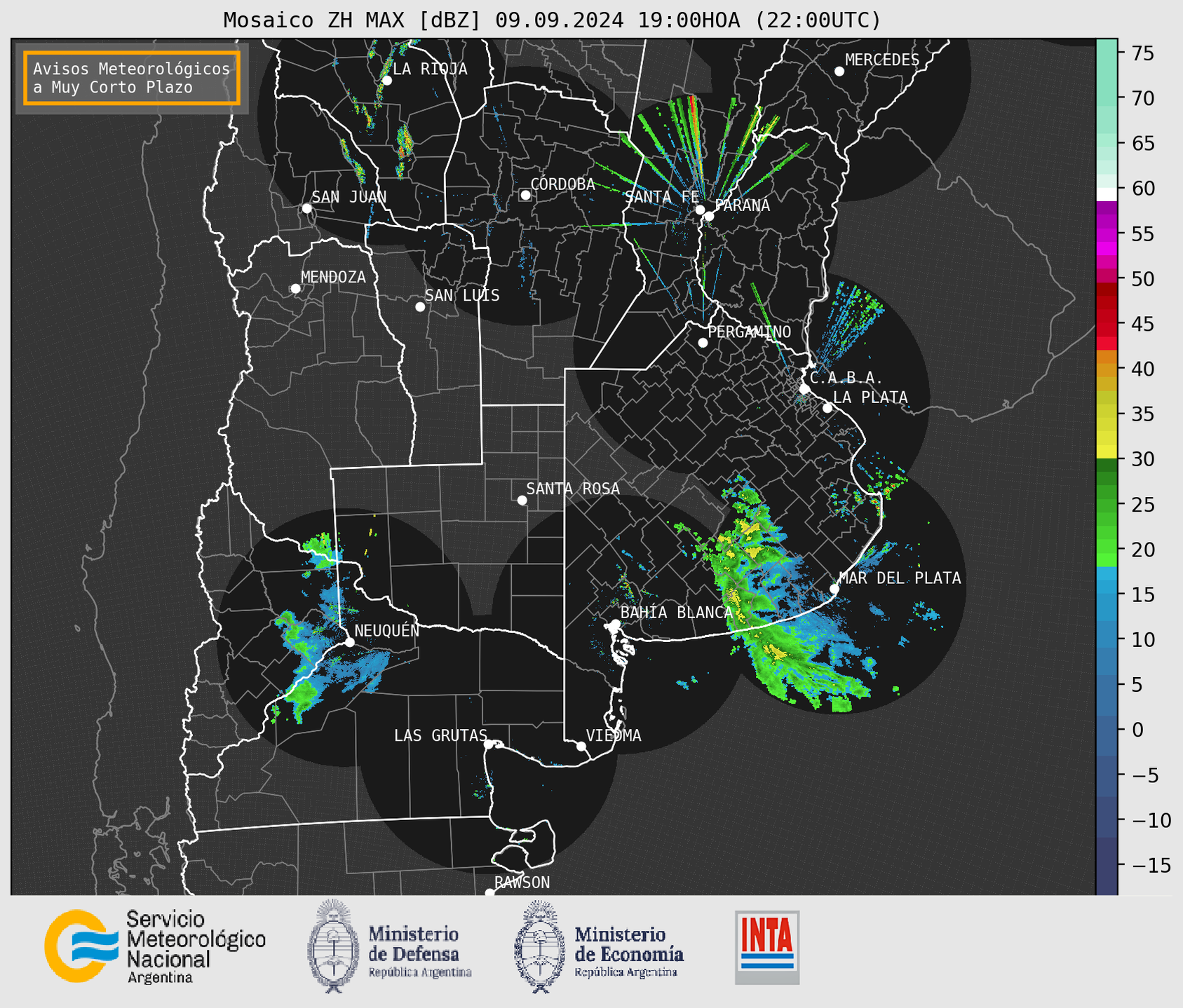Click the white 60 dBZ color band

[x=1107, y=193]
